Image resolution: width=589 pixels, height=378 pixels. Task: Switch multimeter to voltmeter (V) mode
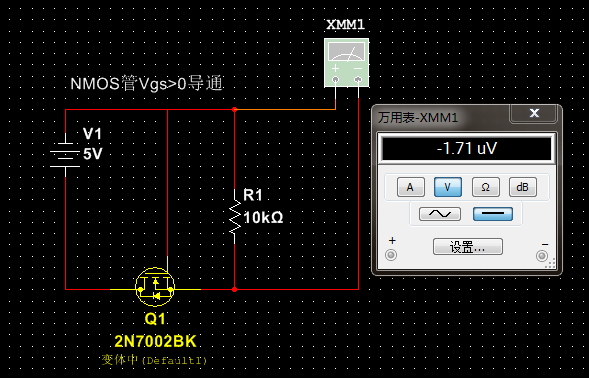pos(448,187)
